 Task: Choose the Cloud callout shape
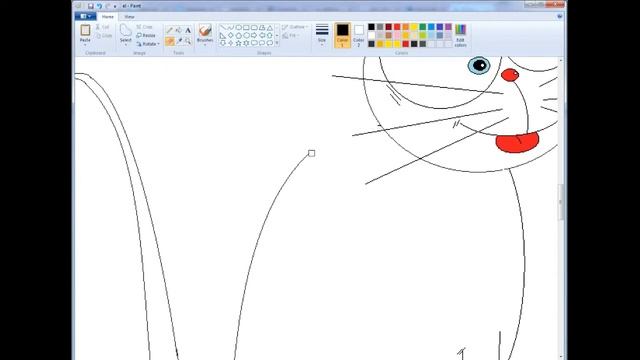coord(270,43)
